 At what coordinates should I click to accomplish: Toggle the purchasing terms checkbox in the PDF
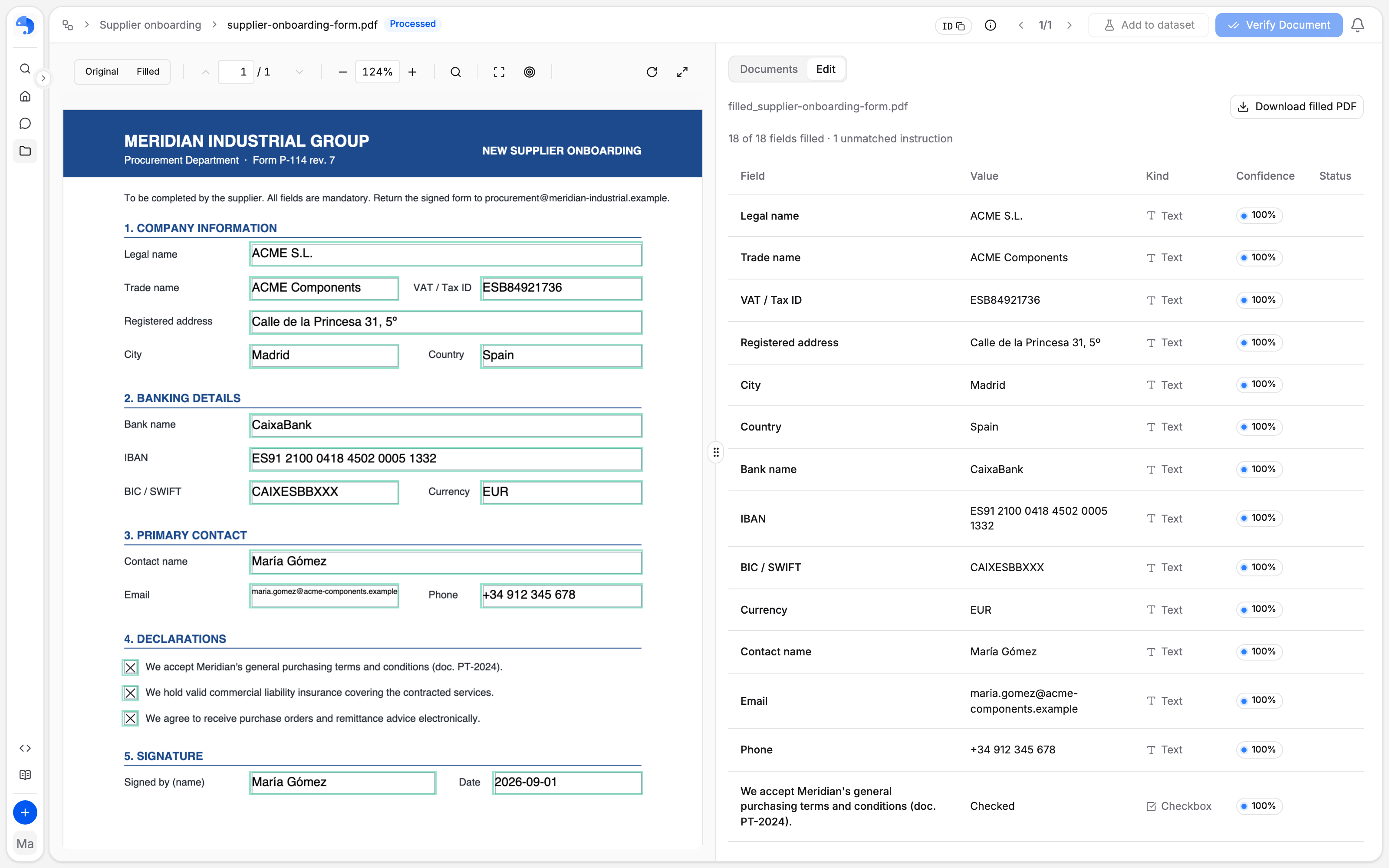point(130,667)
